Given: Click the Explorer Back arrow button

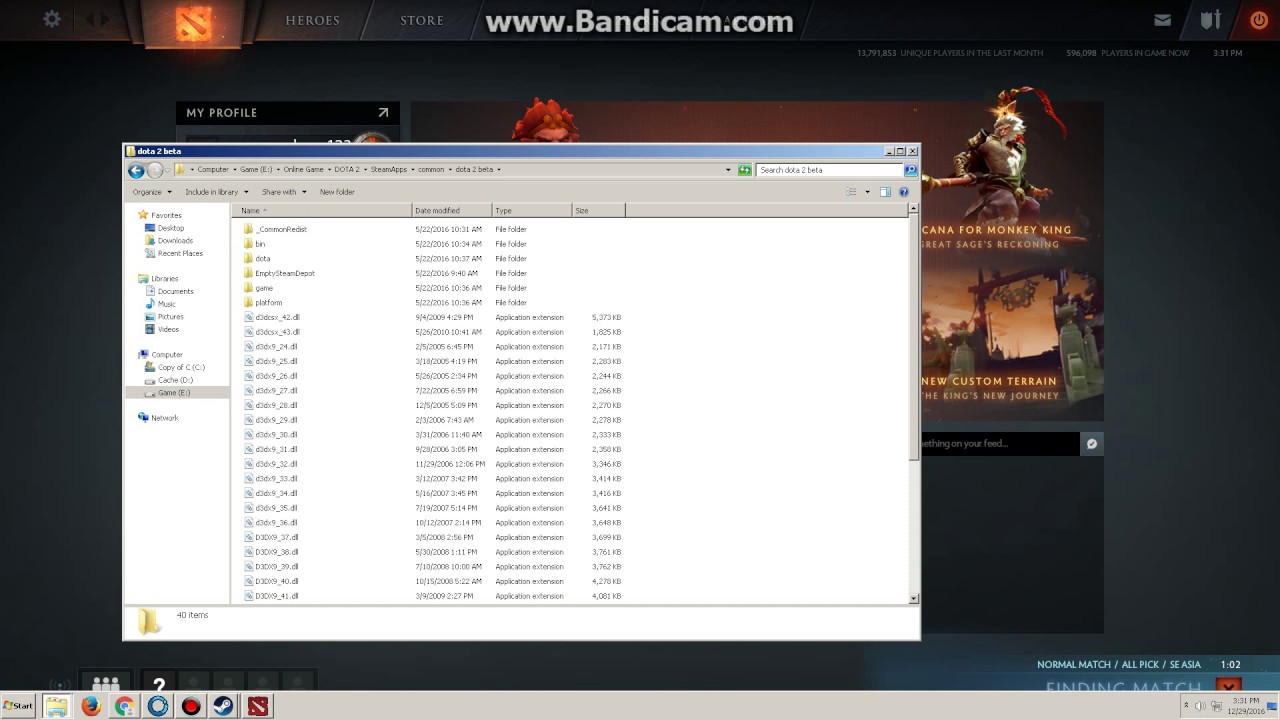Looking at the screenshot, I should click(136, 170).
